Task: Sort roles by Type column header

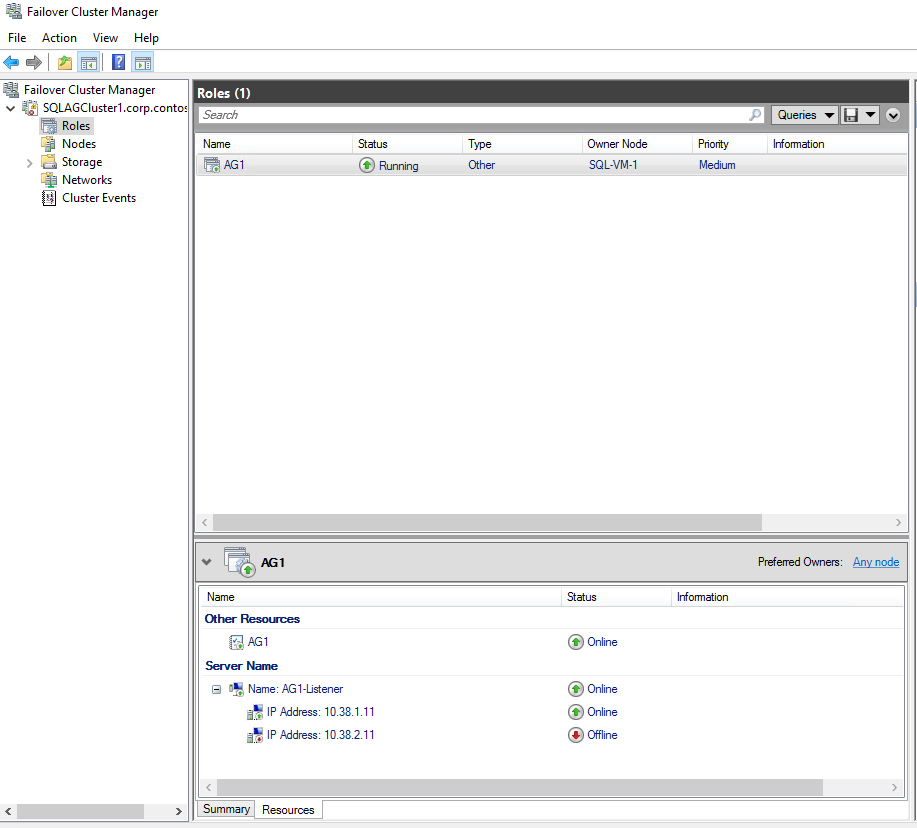Action: pyautogui.click(x=522, y=144)
